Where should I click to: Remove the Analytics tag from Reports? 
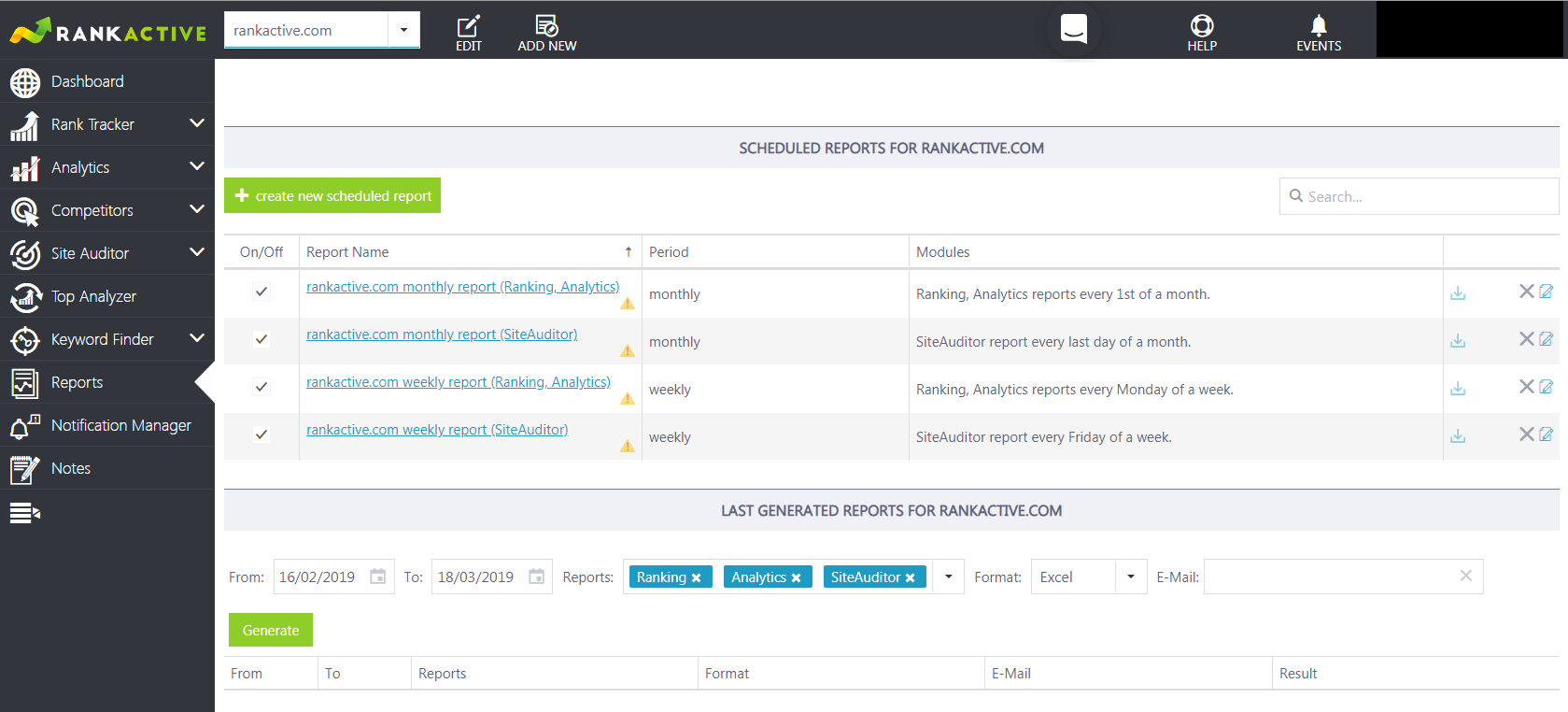[x=797, y=578]
